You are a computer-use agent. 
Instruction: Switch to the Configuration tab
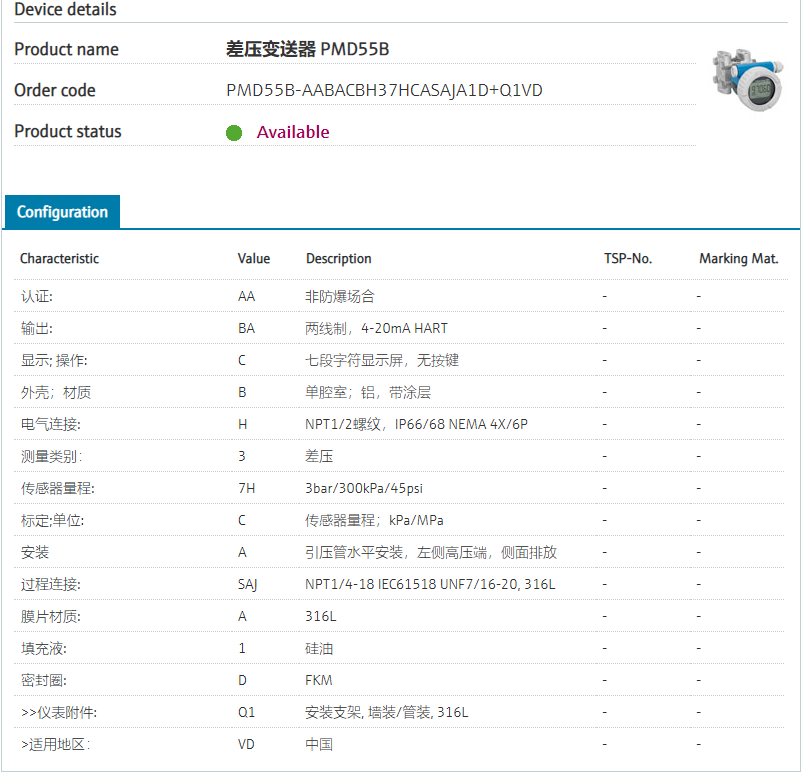point(62,212)
